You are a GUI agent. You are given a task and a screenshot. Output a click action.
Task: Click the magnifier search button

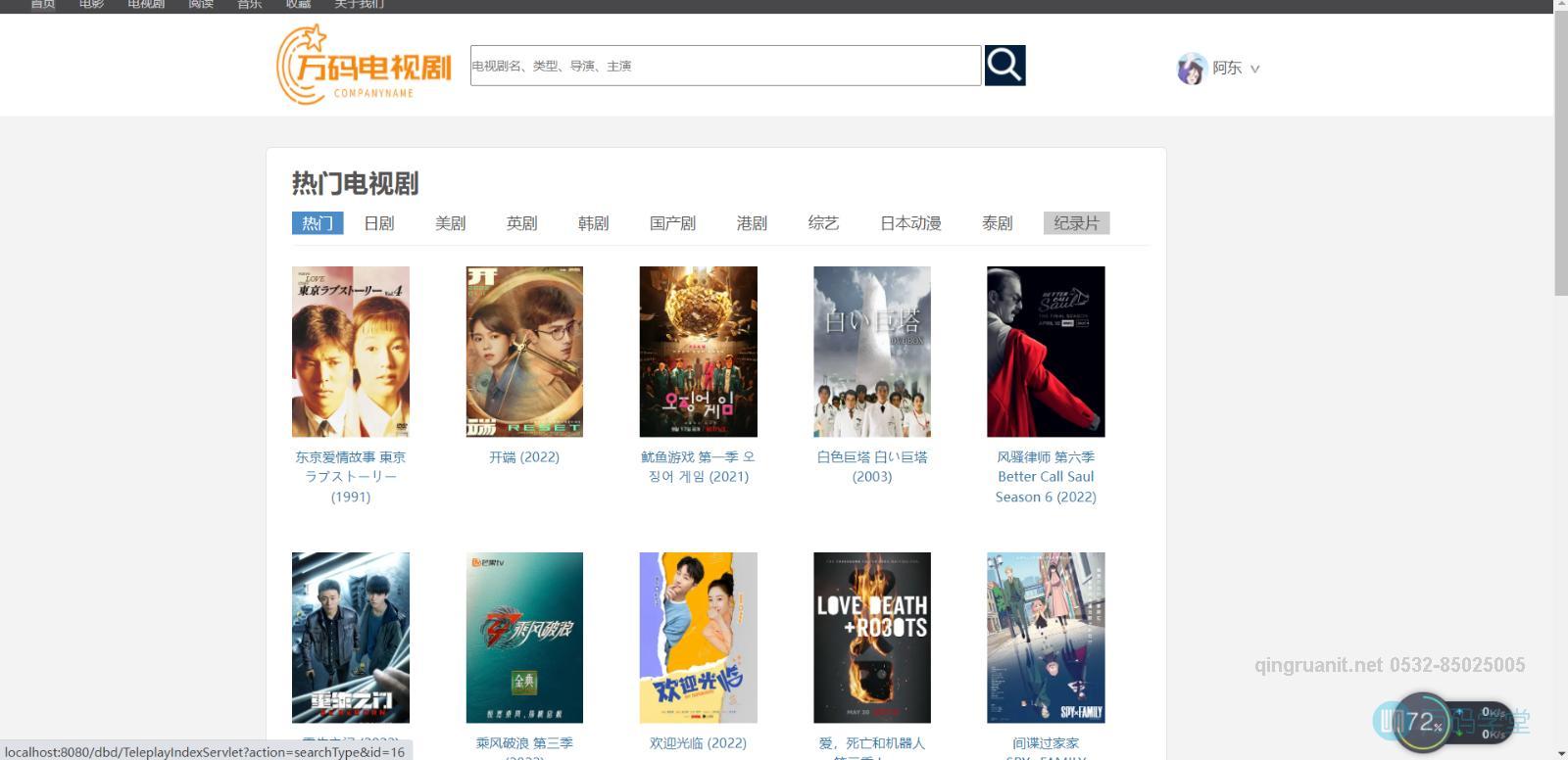[1004, 66]
